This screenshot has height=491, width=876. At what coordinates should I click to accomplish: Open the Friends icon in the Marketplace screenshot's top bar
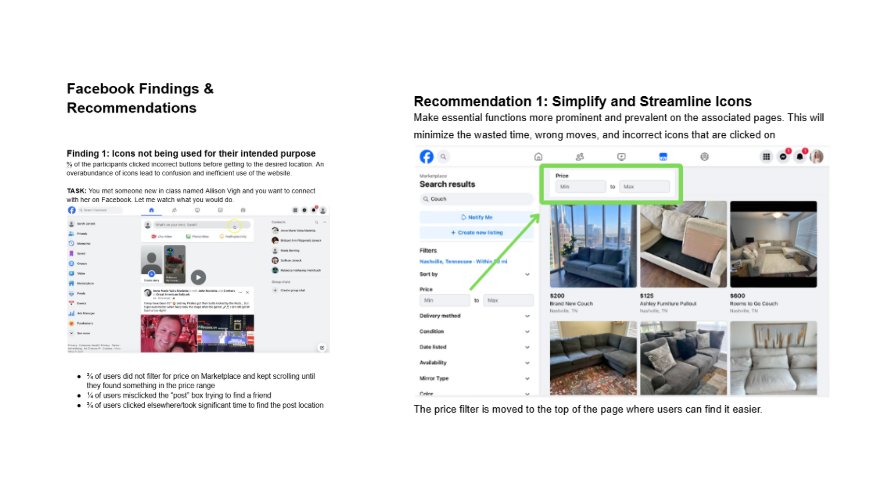click(580, 157)
